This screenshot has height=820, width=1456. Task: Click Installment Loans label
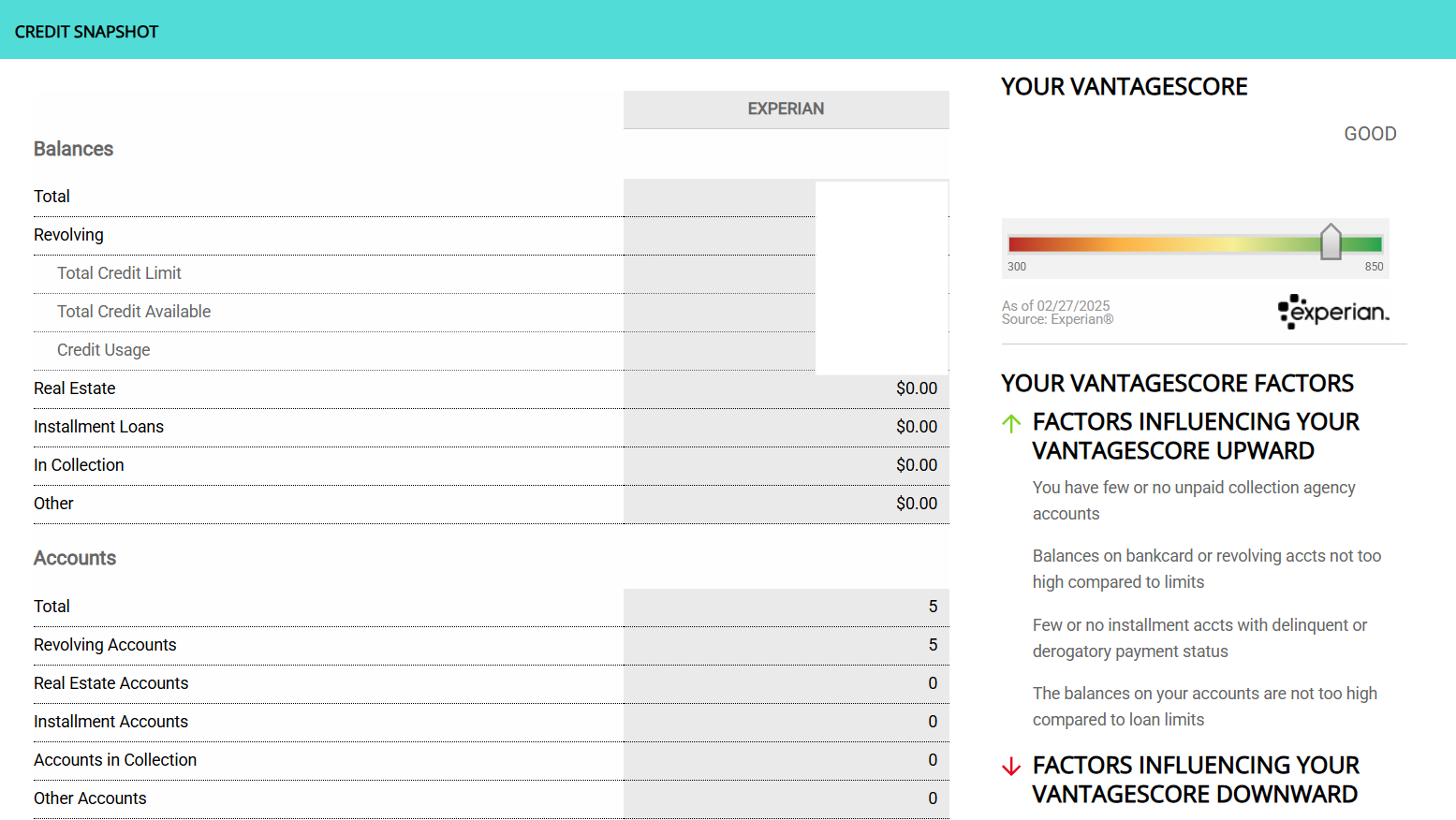(98, 427)
